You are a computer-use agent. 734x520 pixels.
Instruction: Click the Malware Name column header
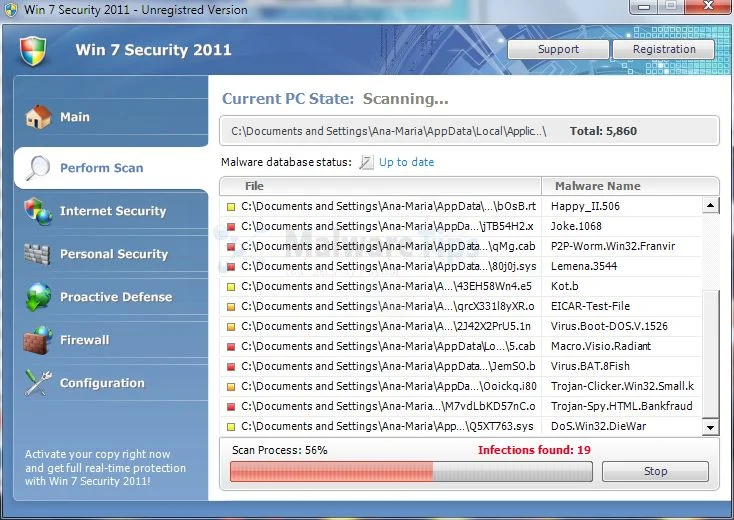pos(630,186)
